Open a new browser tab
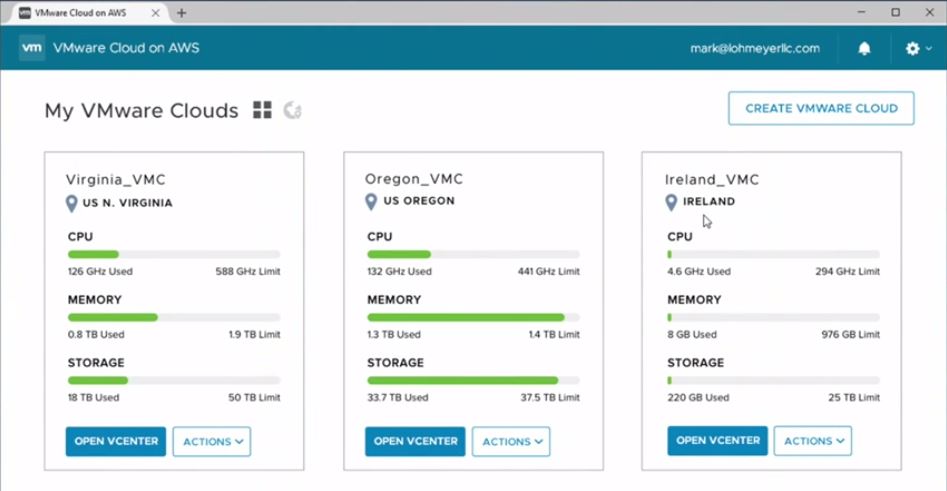This screenshot has width=947, height=491. [182, 13]
